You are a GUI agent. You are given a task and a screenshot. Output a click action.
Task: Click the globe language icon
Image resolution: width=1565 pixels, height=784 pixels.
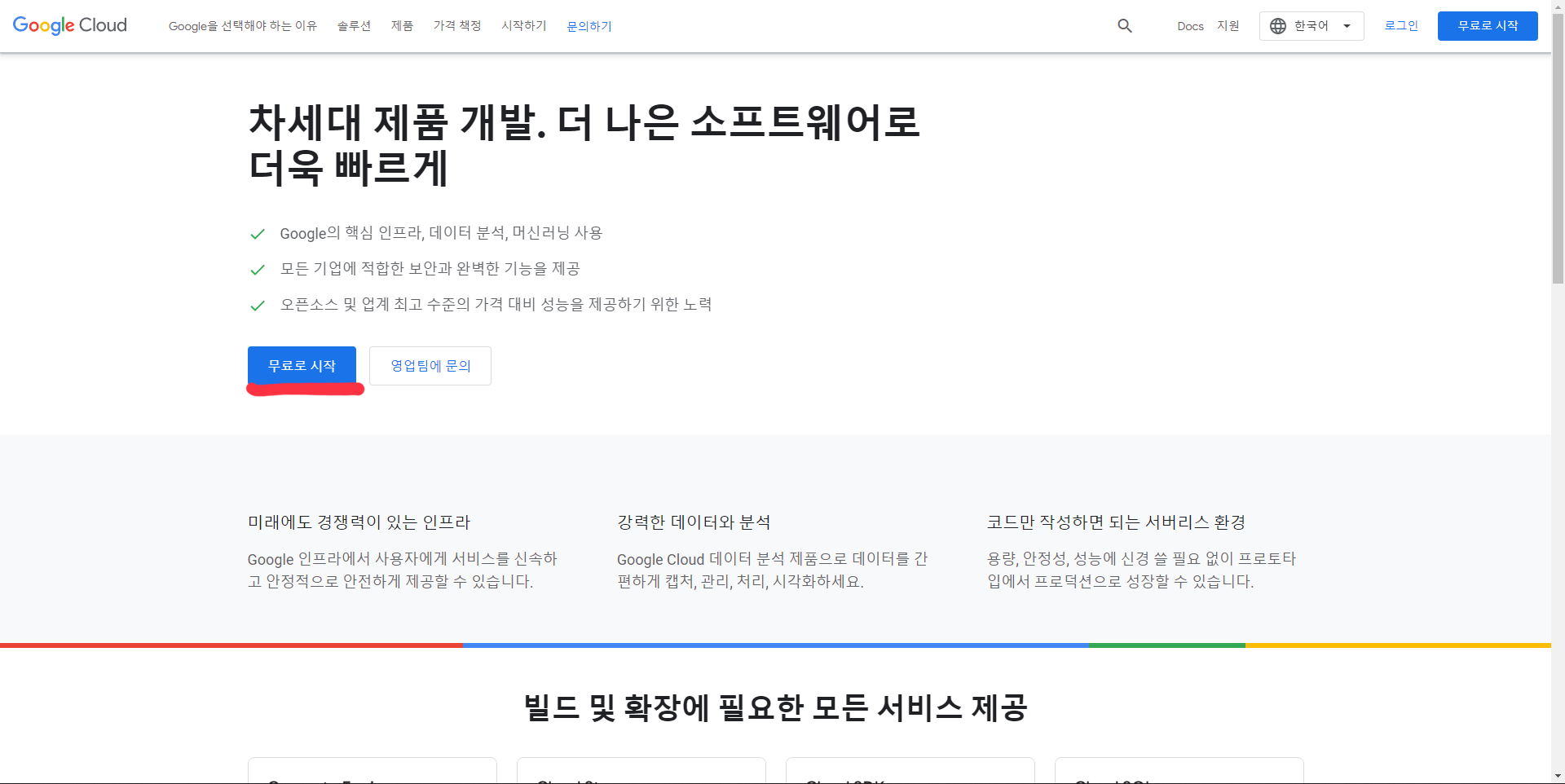(x=1278, y=26)
